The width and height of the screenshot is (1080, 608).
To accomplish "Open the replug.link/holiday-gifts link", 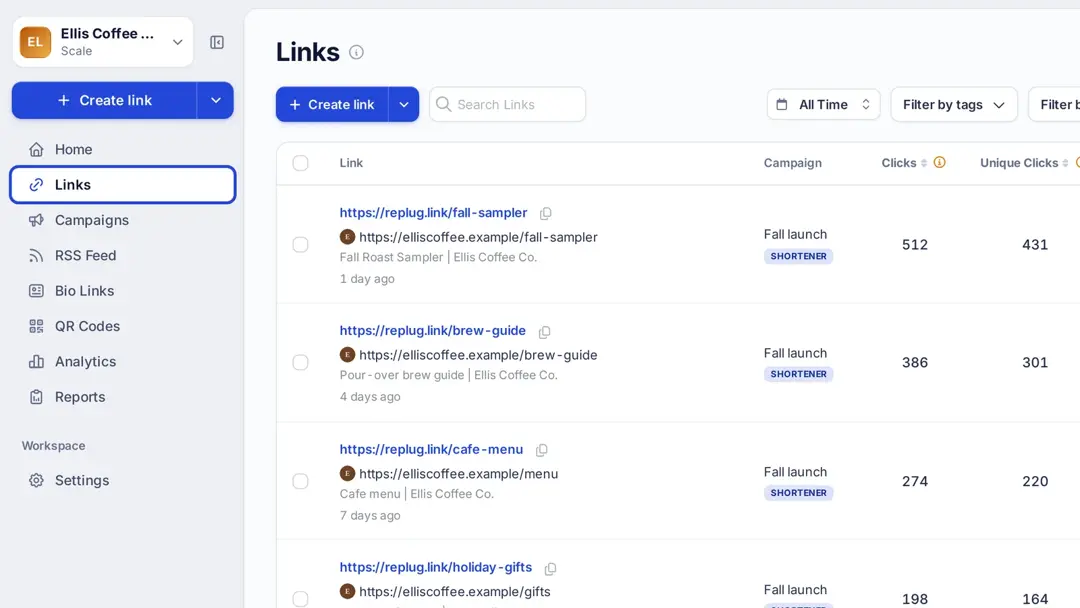I will pos(436,567).
